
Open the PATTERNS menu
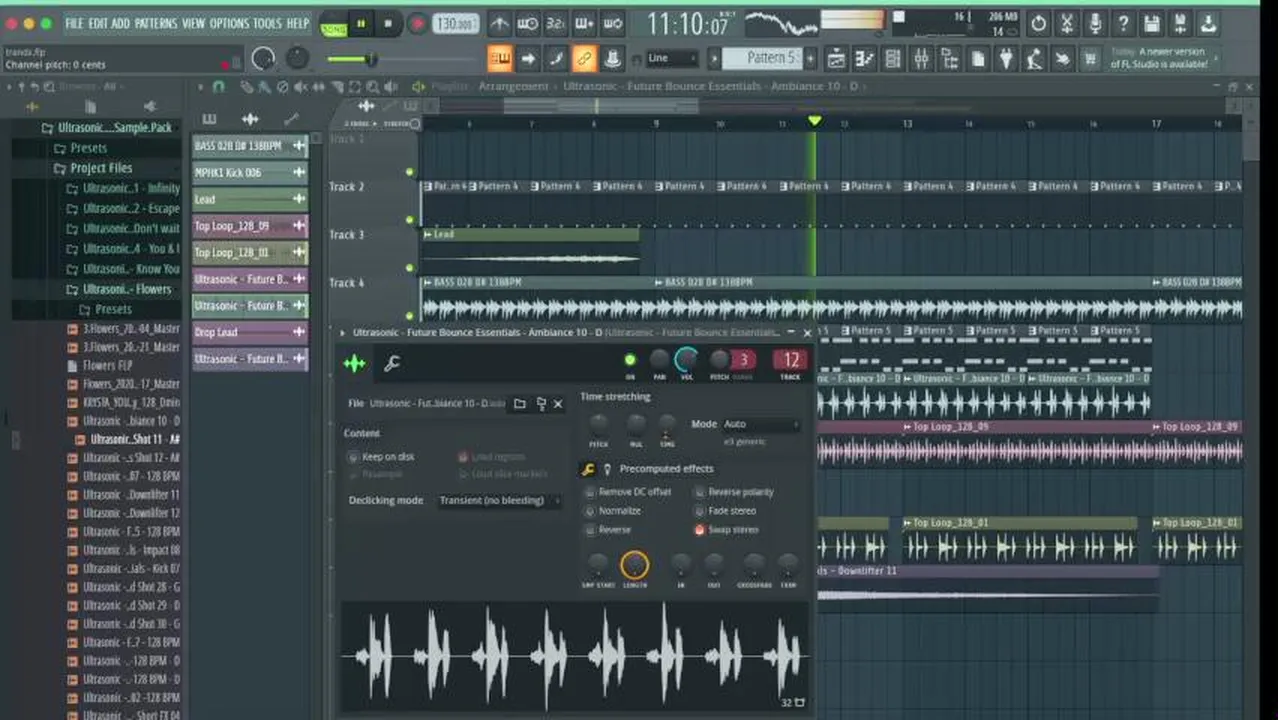pyautogui.click(x=155, y=23)
